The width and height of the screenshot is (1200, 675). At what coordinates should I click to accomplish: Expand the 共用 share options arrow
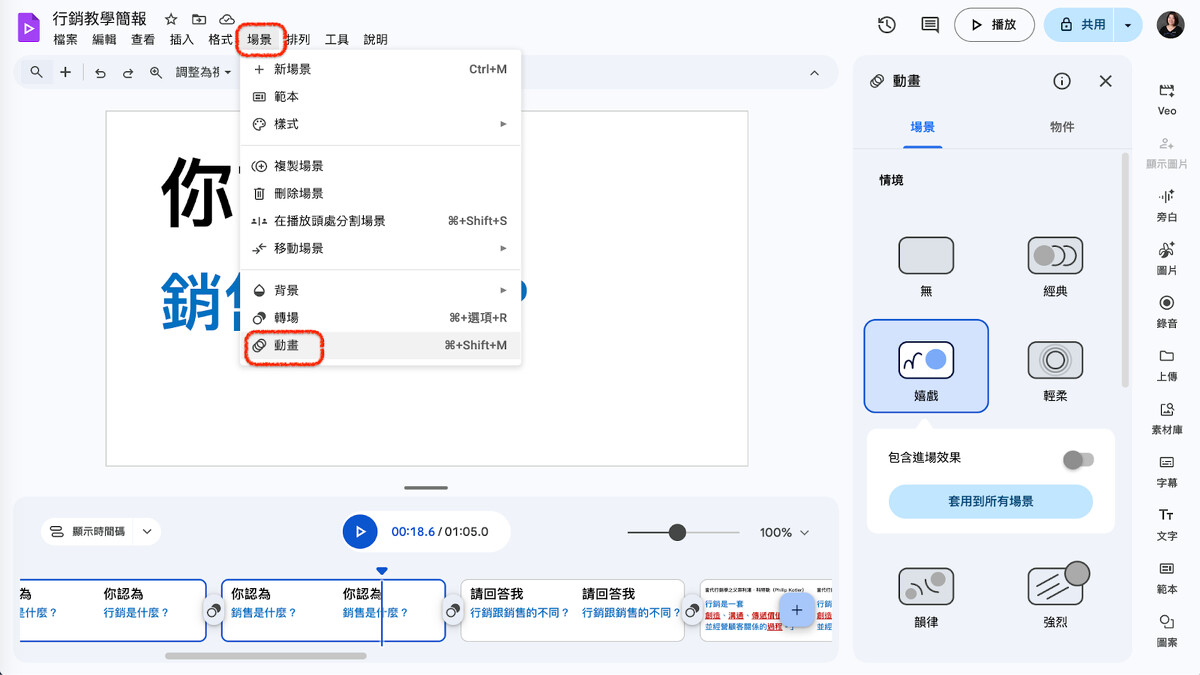point(1128,25)
